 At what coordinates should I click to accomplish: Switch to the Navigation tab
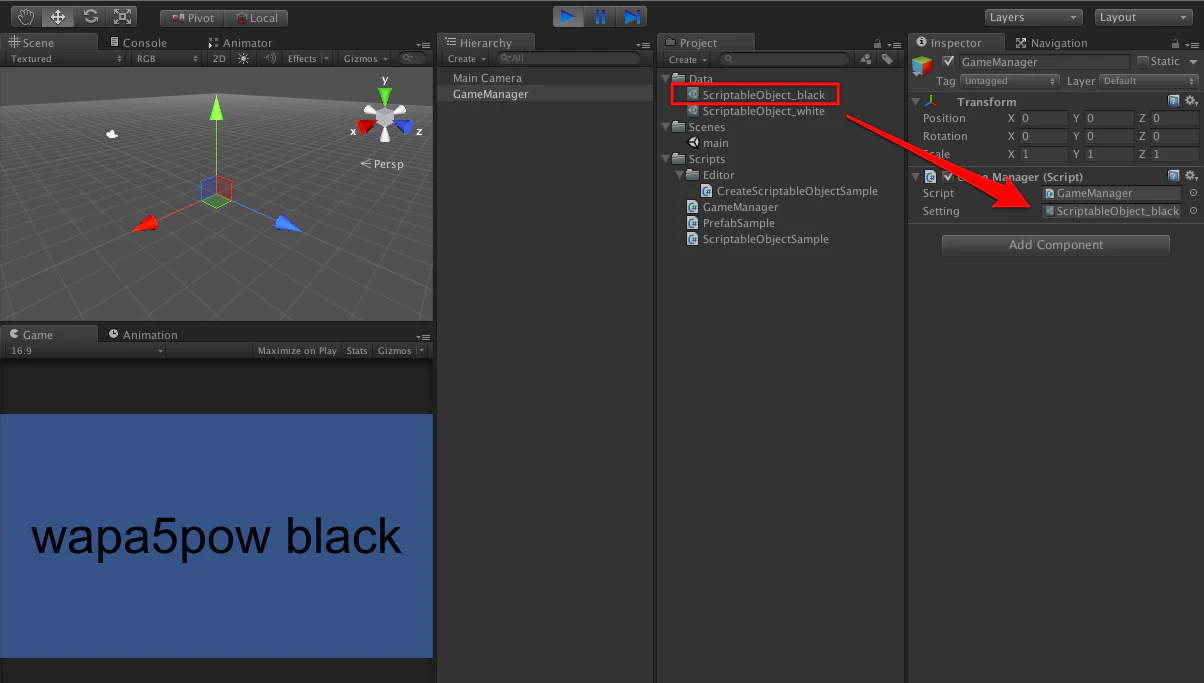[1051, 43]
